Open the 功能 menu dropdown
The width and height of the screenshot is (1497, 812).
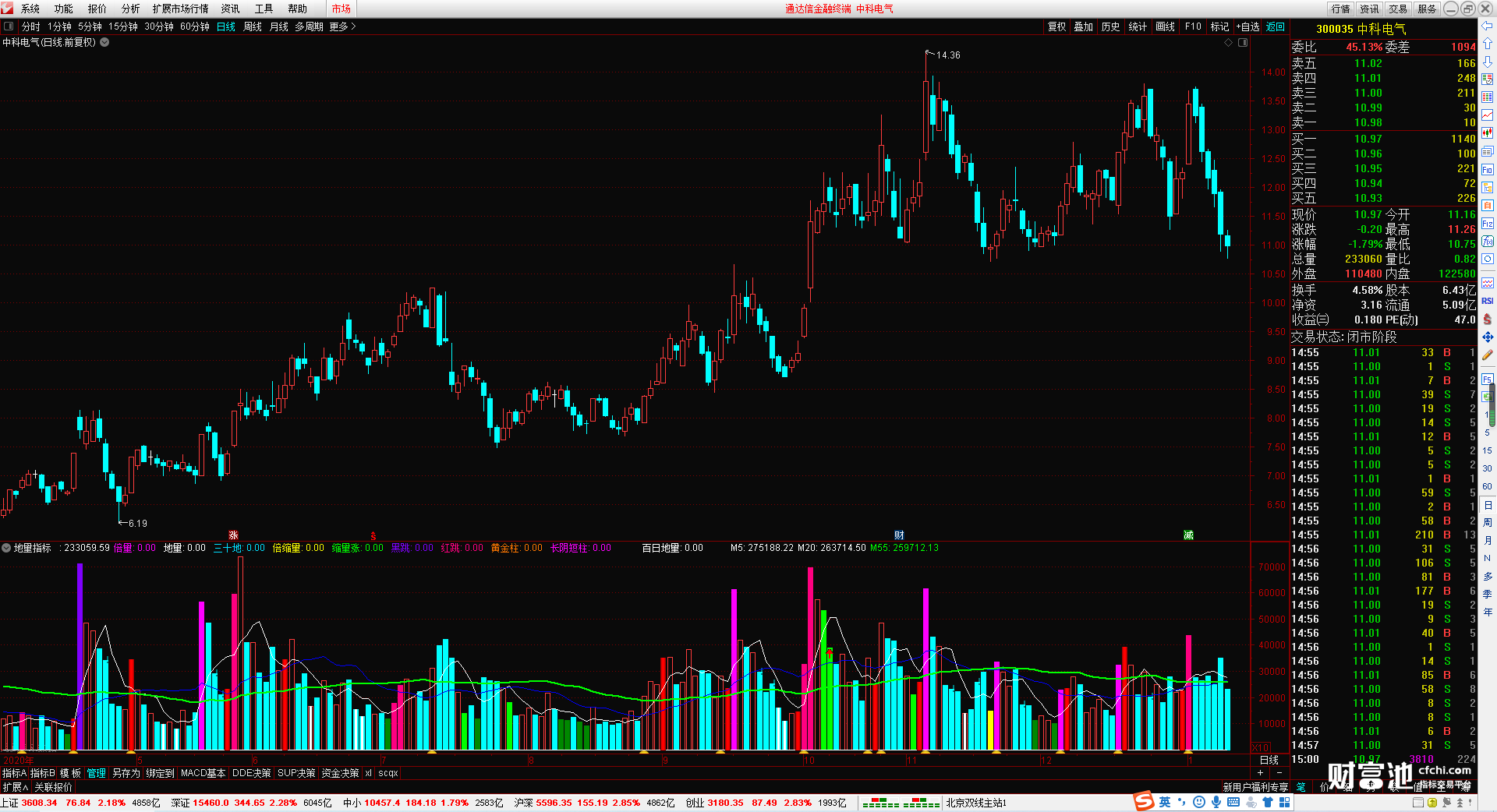[63, 9]
